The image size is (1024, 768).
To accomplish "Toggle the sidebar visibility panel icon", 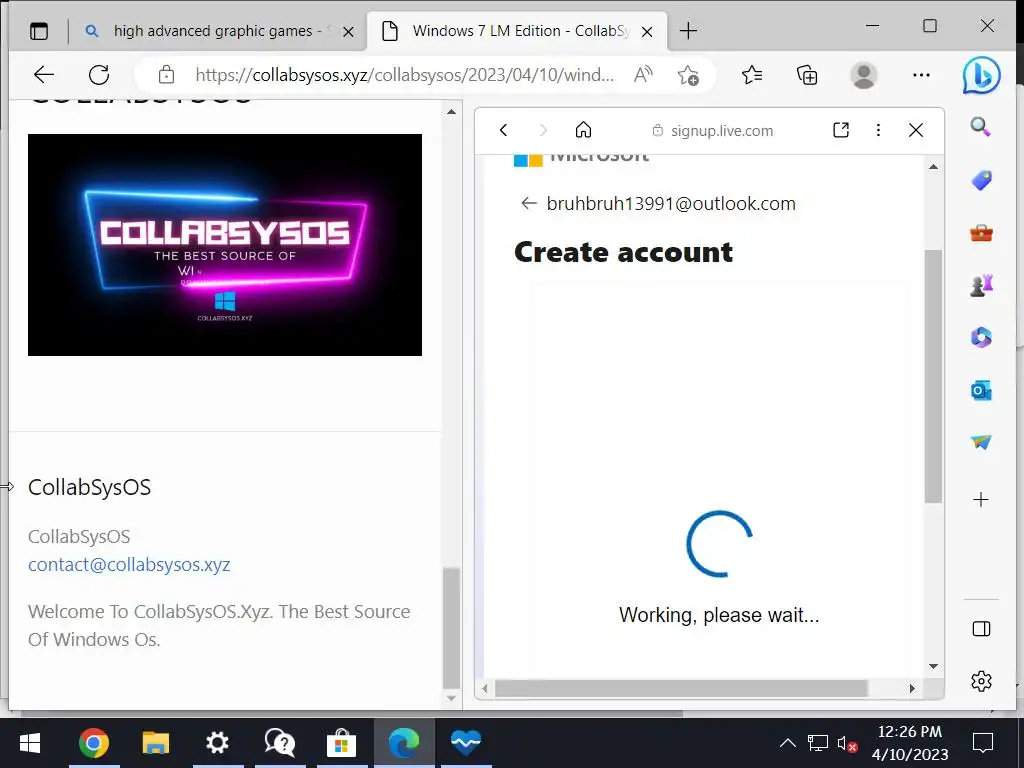I will 981,628.
